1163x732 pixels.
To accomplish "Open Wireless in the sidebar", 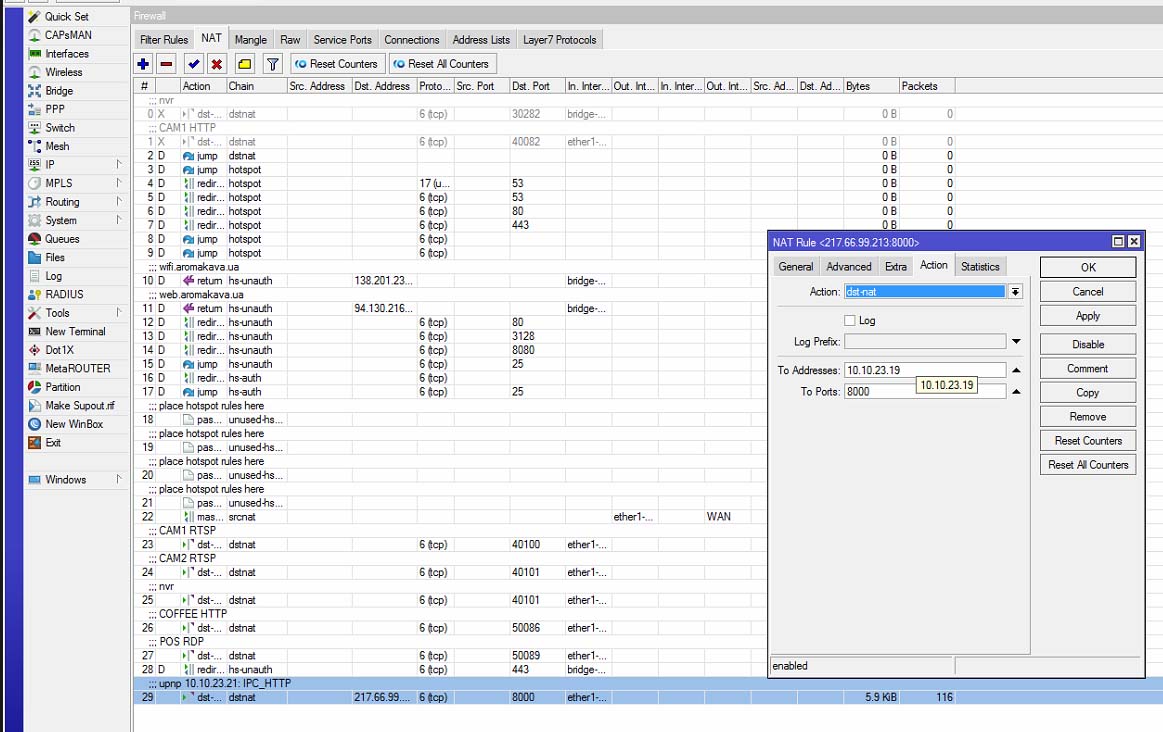I will pyautogui.click(x=64, y=72).
